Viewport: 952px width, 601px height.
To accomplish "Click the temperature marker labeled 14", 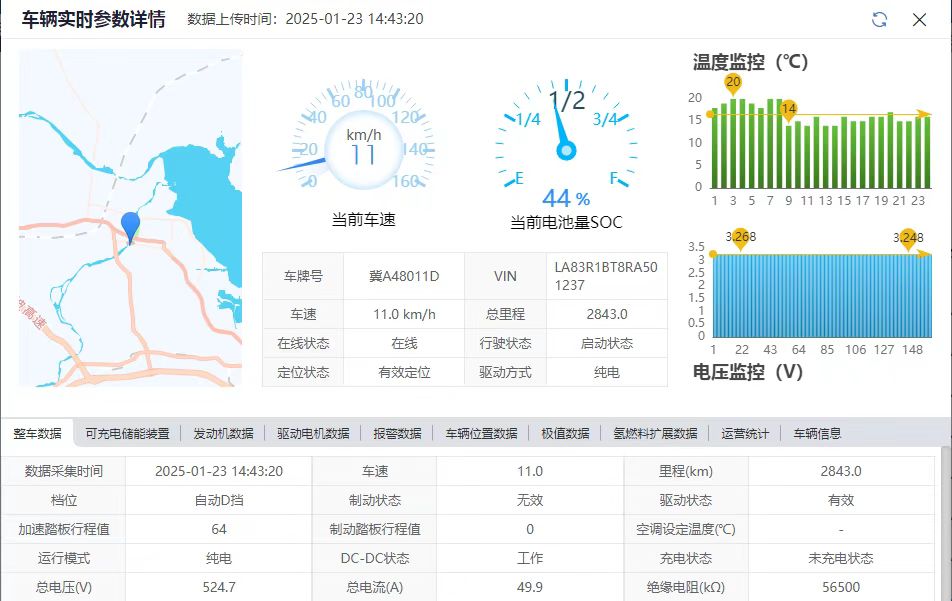I will [x=789, y=109].
